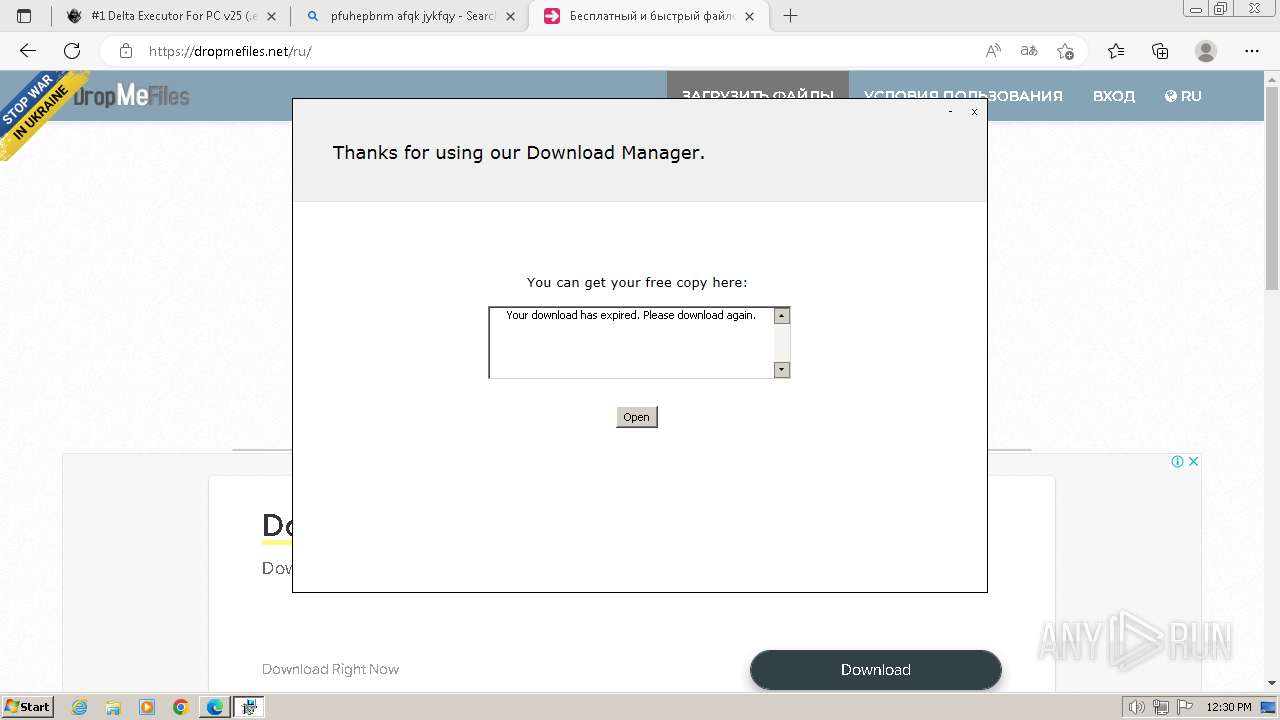
Task: Restore down the browser window
Action: point(1221,9)
